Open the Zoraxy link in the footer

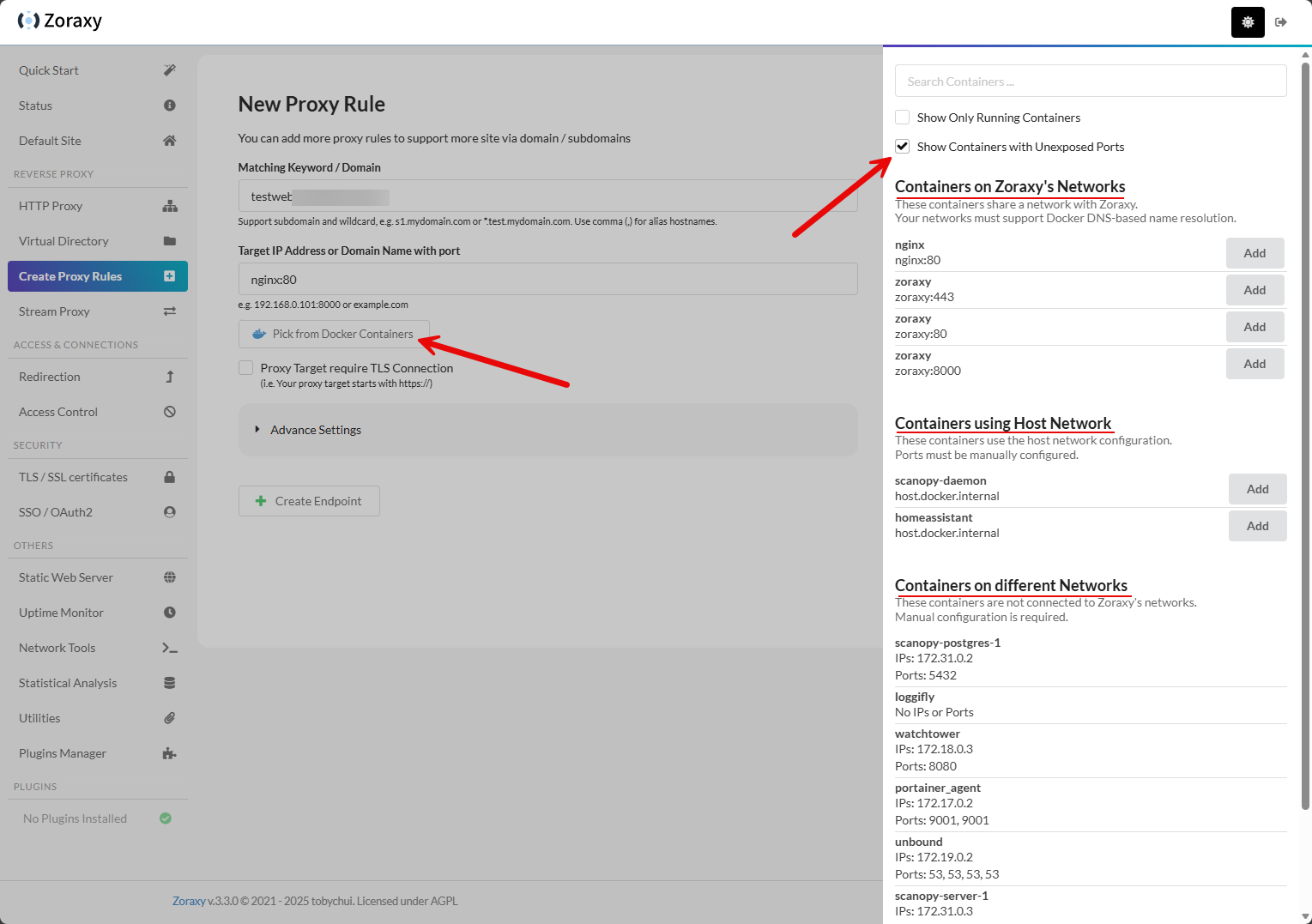click(189, 901)
